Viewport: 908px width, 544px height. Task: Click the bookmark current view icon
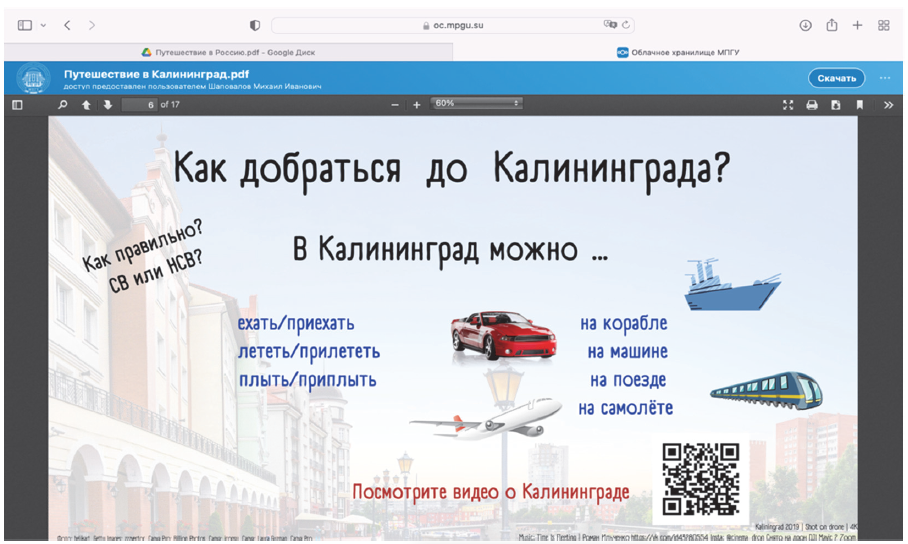point(859,104)
